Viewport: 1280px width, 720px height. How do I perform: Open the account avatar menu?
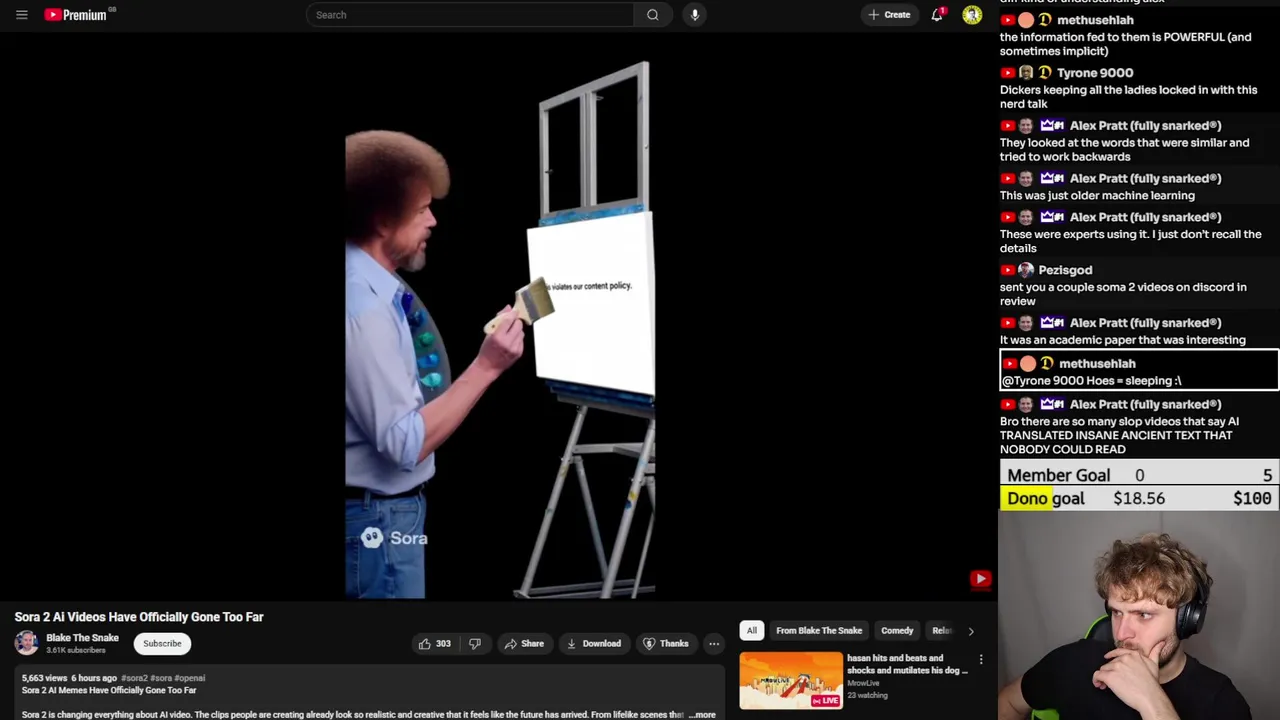(x=972, y=15)
